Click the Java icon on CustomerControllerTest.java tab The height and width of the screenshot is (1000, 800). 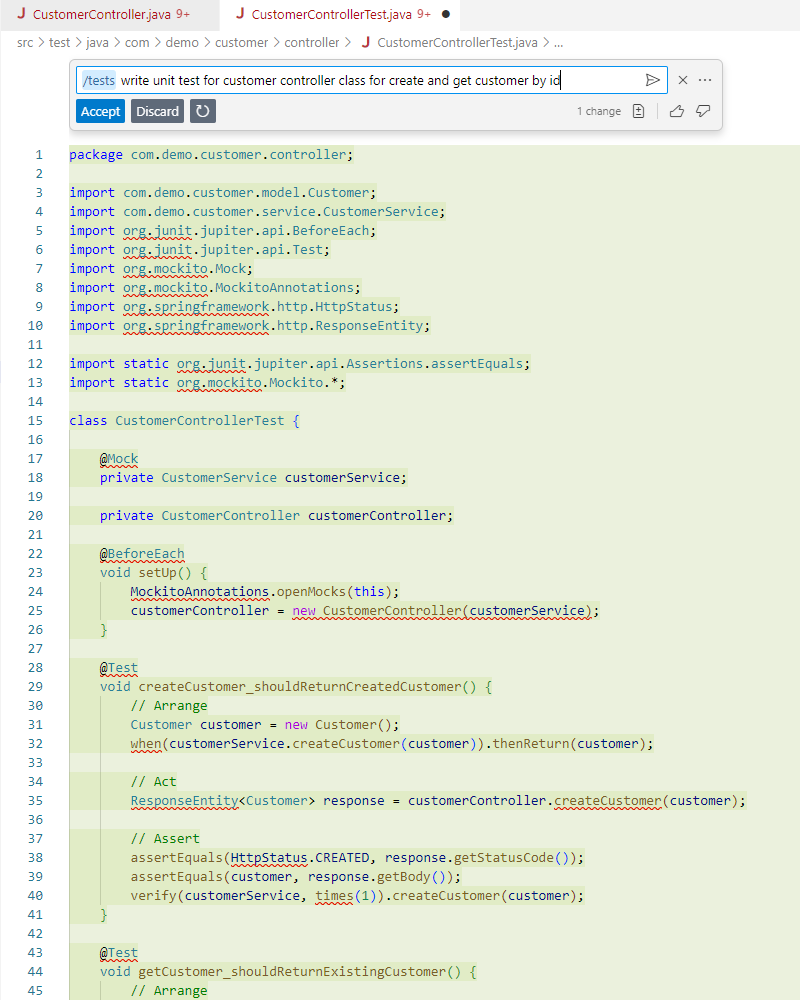(240, 13)
